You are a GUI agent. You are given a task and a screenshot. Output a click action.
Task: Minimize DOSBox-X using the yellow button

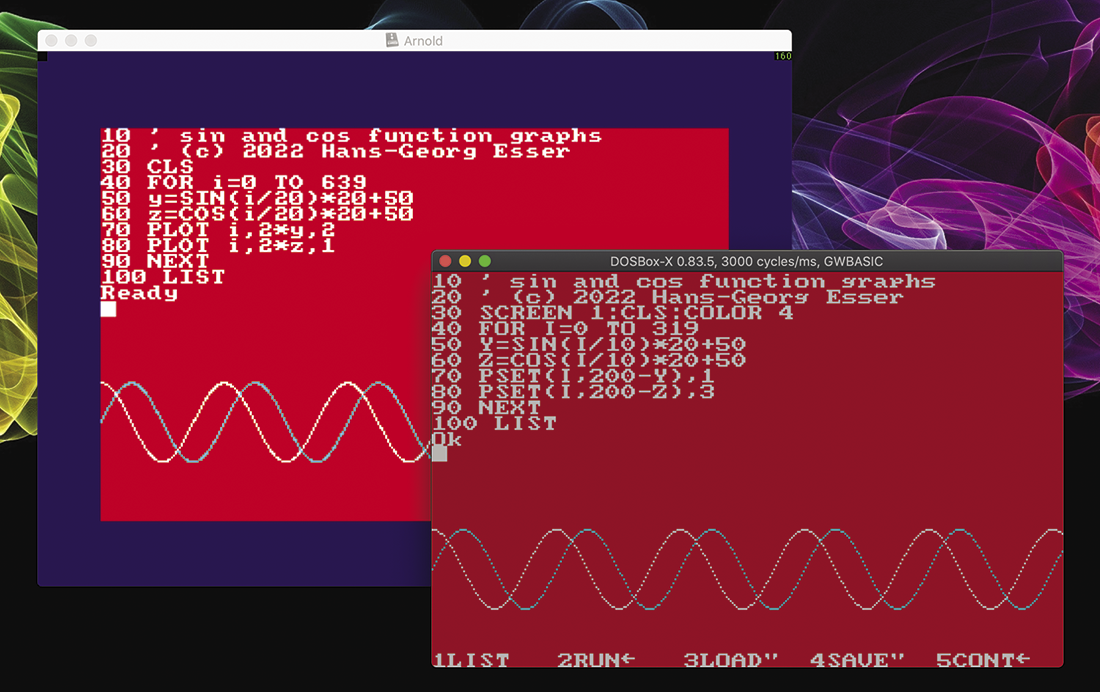pos(465,261)
